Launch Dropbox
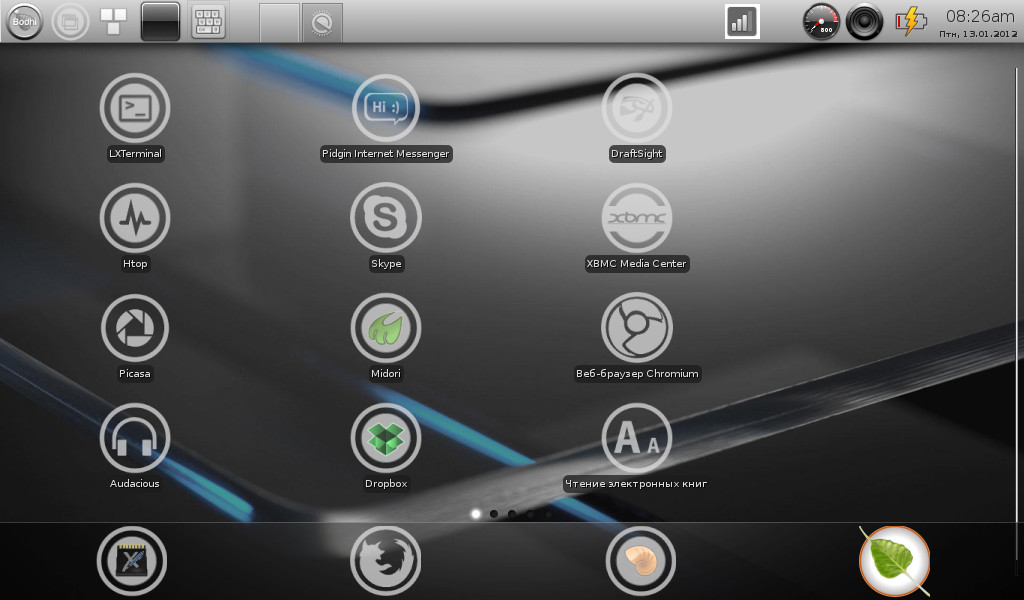Viewport: 1024px width, 600px height. 385,437
